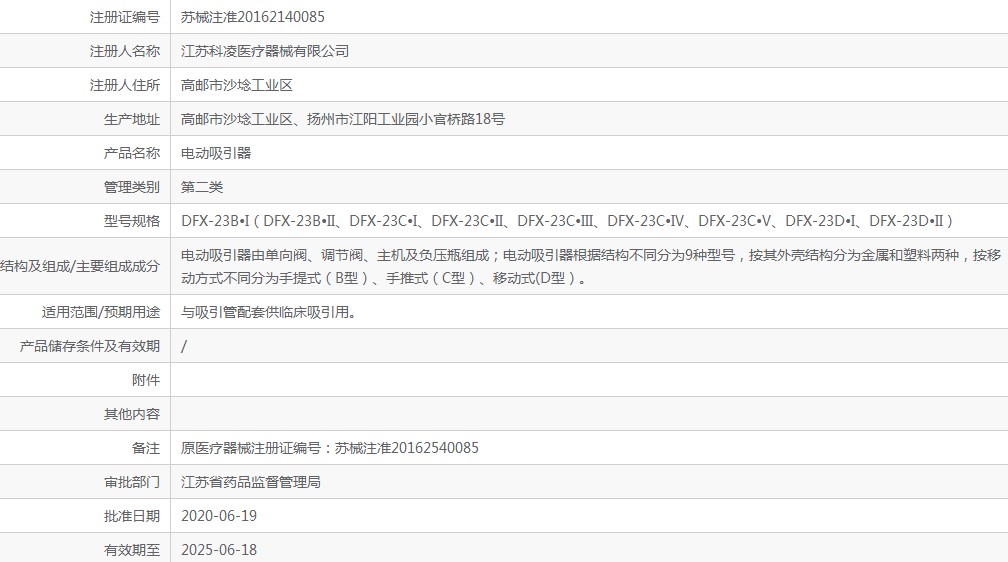Viewport: 1008px width, 562px height.
Task: Select the 结构及组成/主要组成成分 label
Action: click(x=80, y=267)
